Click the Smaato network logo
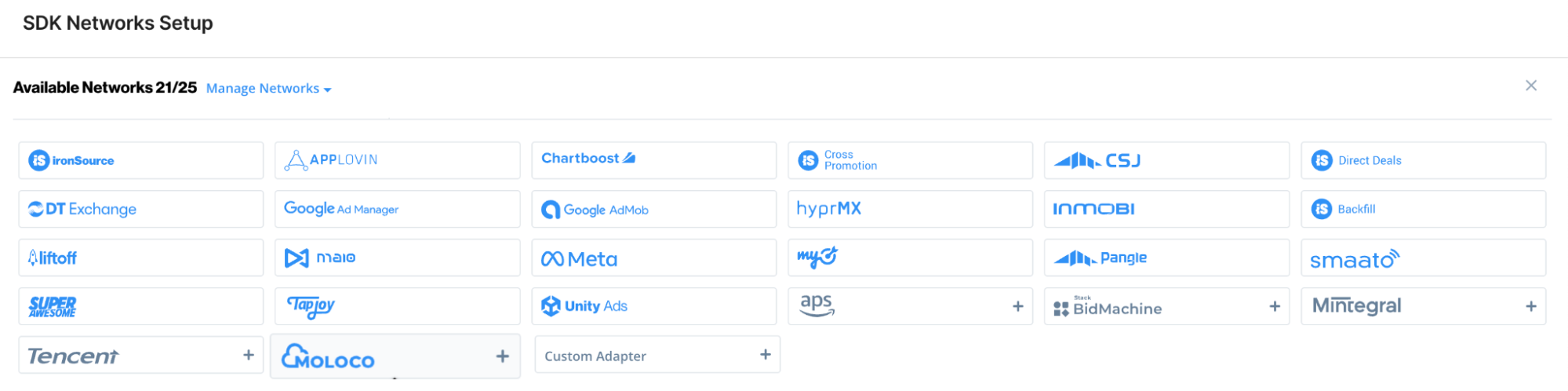The width and height of the screenshot is (1568, 391). (1355, 259)
